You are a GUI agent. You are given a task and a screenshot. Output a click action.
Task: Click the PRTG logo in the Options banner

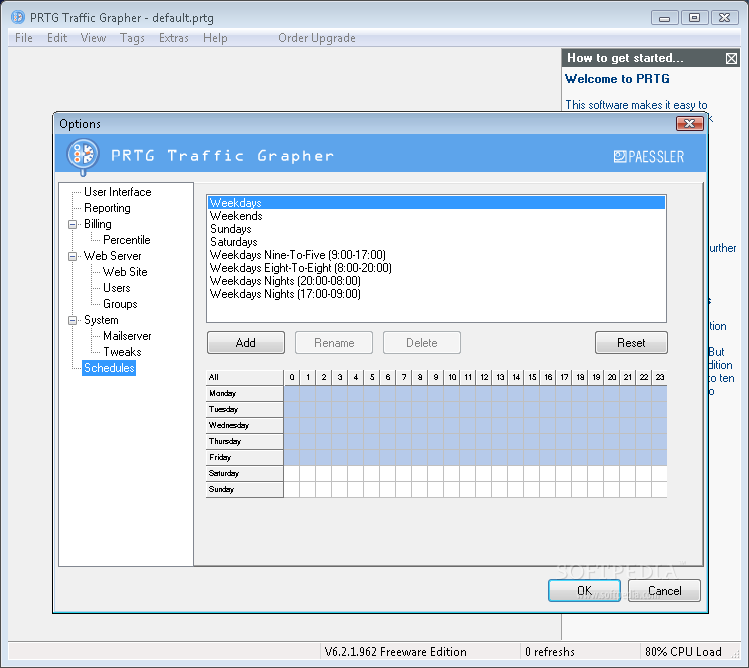click(83, 155)
